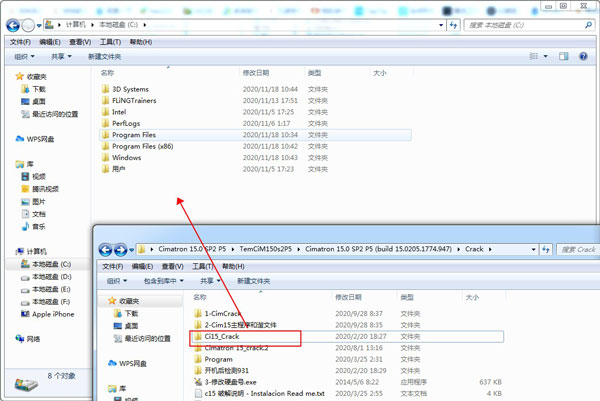Viewport: 600px width, 401px height.
Task: Open the 组织 dropdown in the Crack window
Action: pos(117,281)
